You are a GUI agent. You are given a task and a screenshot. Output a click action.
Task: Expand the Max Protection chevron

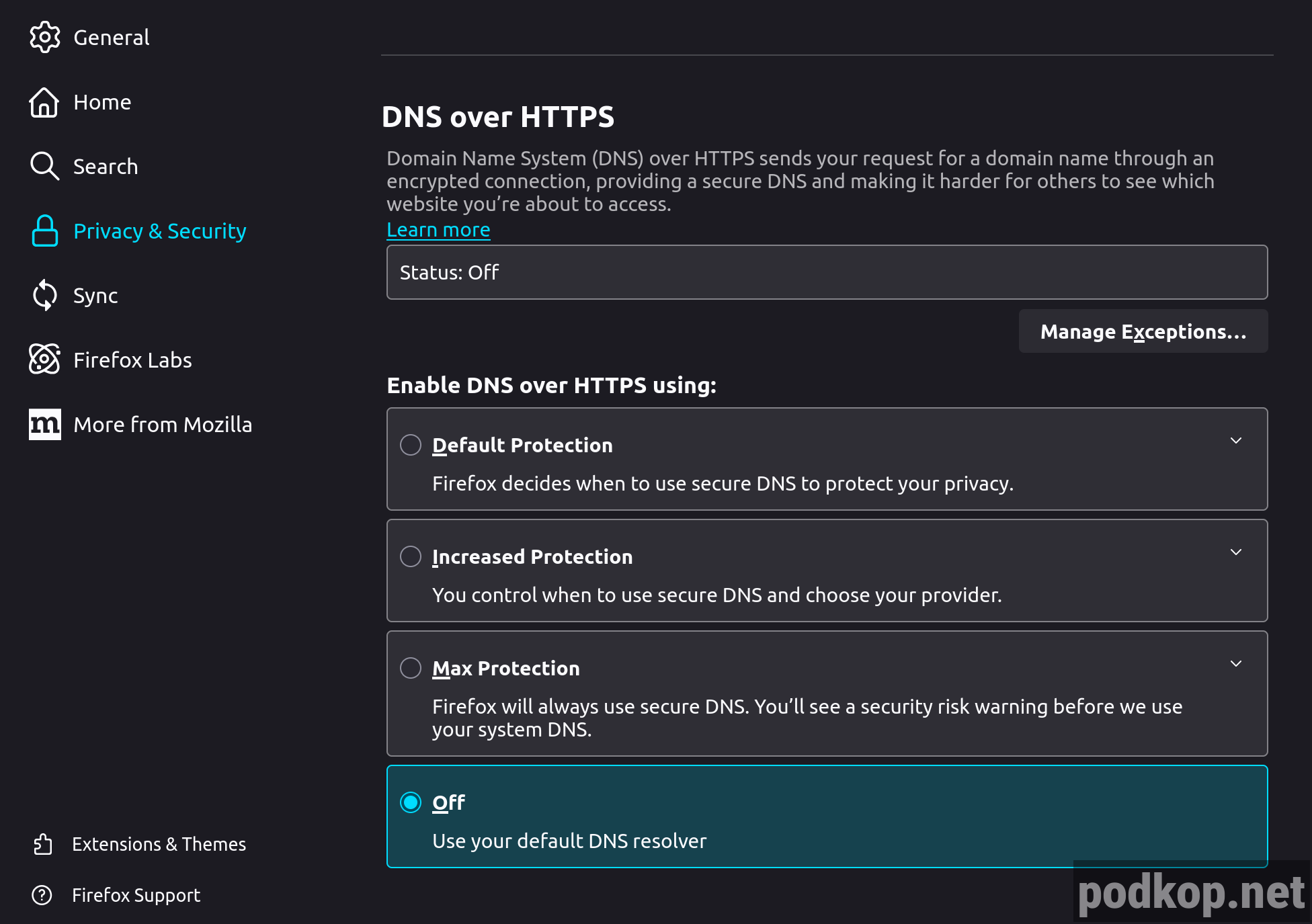point(1235,664)
